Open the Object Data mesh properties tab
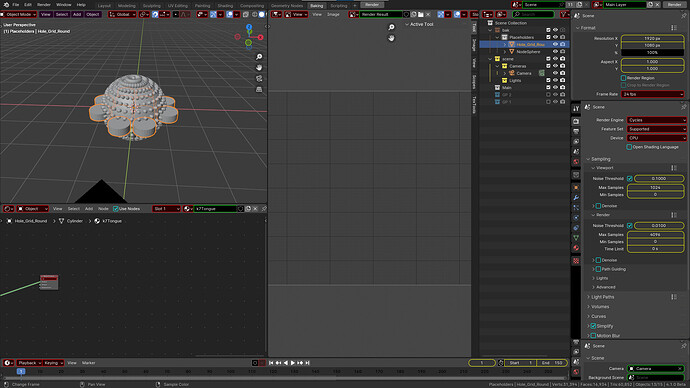The width and height of the screenshot is (690, 388). point(576,238)
